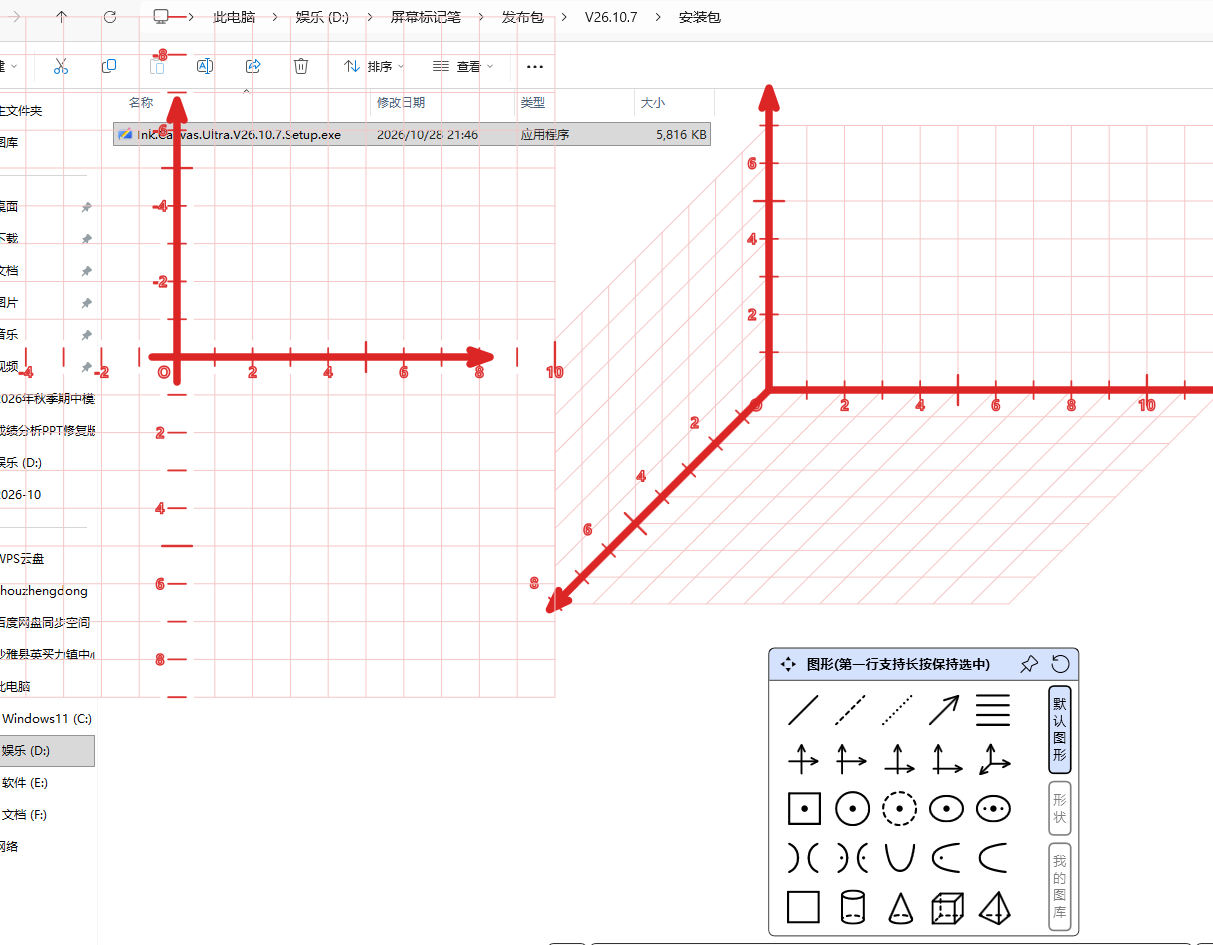Reset the shapes panel with the undo arrow
The width and height of the screenshot is (1213, 945).
click(x=1061, y=664)
